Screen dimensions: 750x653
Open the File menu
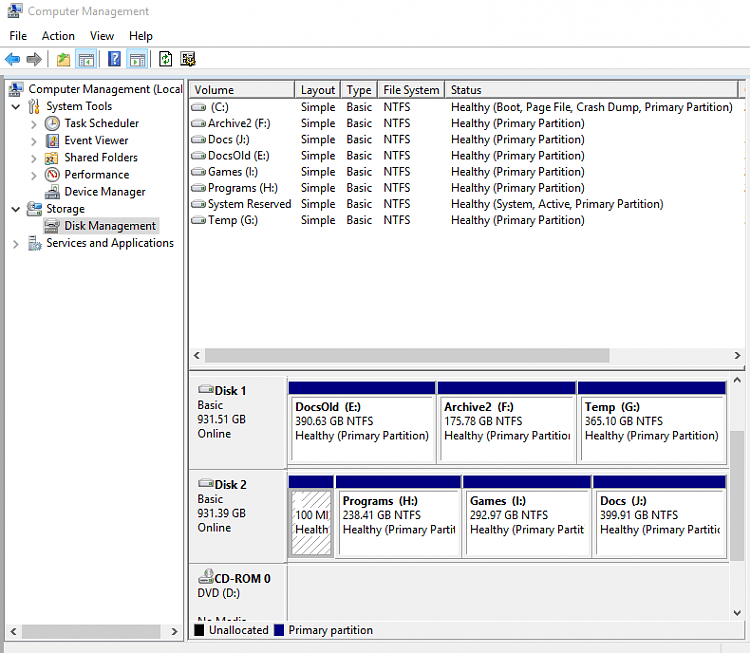(x=18, y=36)
